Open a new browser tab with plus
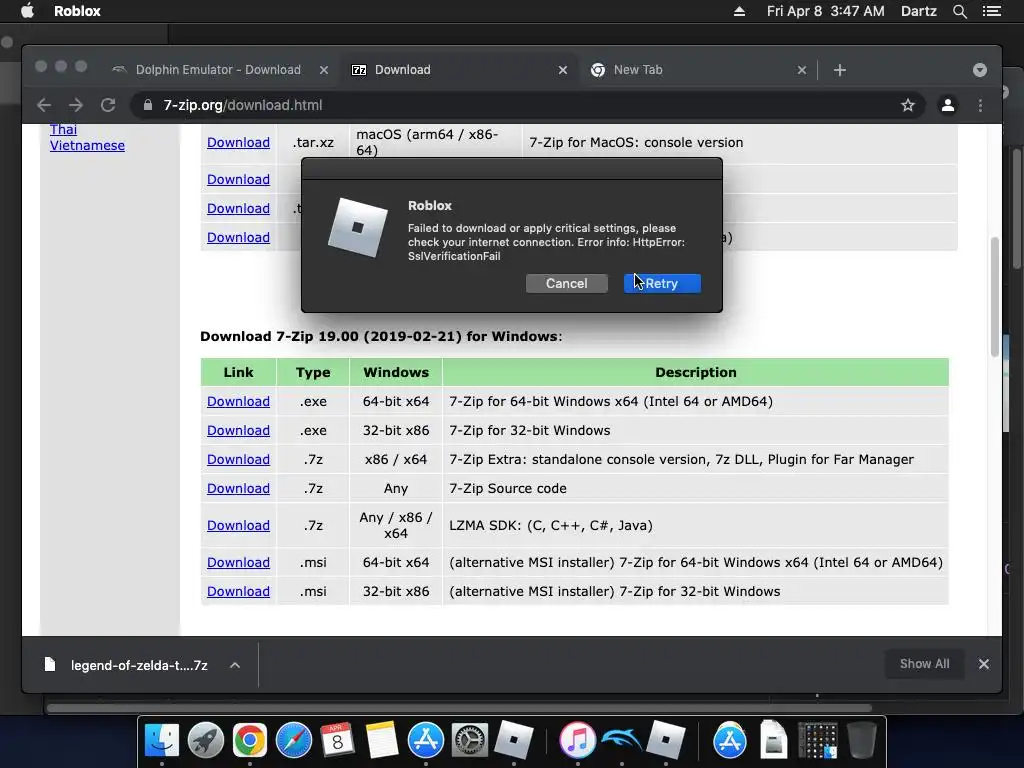 pyautogui.click(x=840, y=70)
